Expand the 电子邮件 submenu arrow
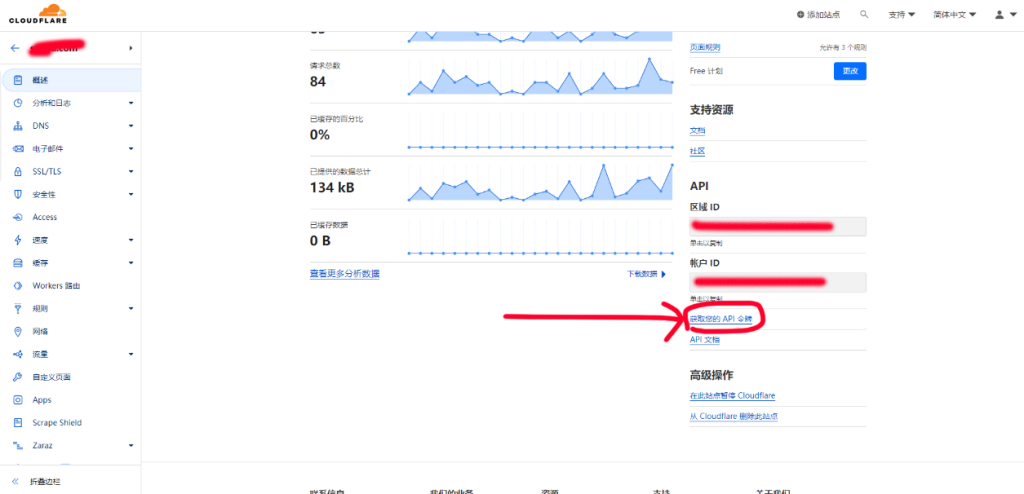1024x494 pixels. pyautogui.click(x=131, y=148)
